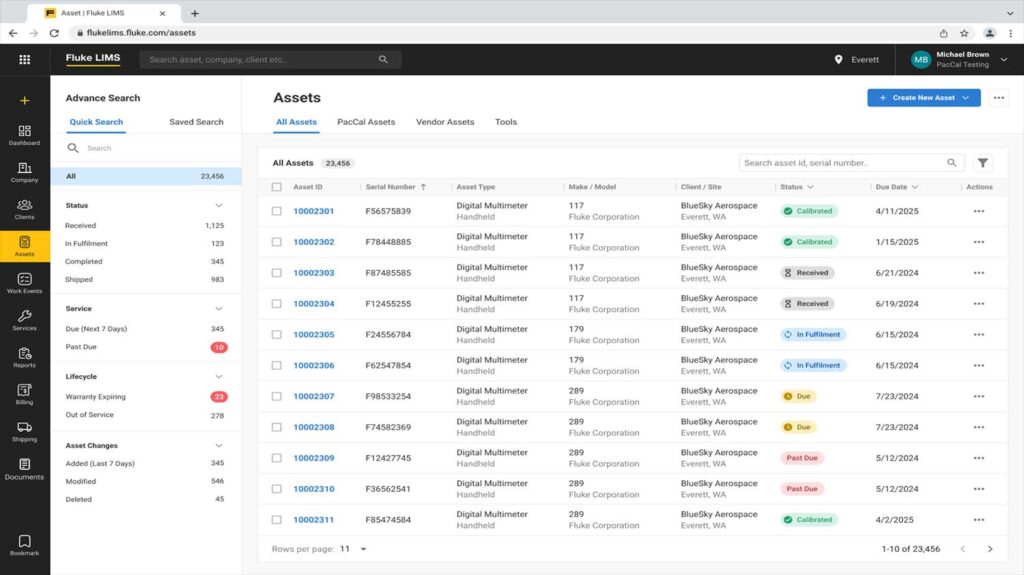Switch to the Vendor Assets tab
The height and width of the screenshot is (575, 1024).
[x=445, y=122]
